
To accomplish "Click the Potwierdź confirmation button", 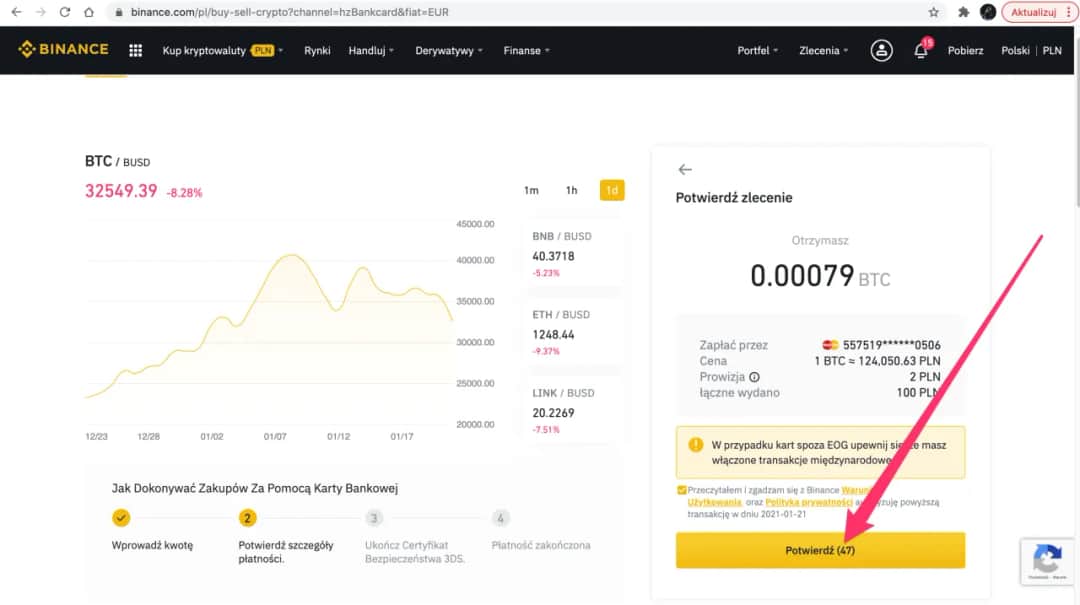I will (820, 550).
